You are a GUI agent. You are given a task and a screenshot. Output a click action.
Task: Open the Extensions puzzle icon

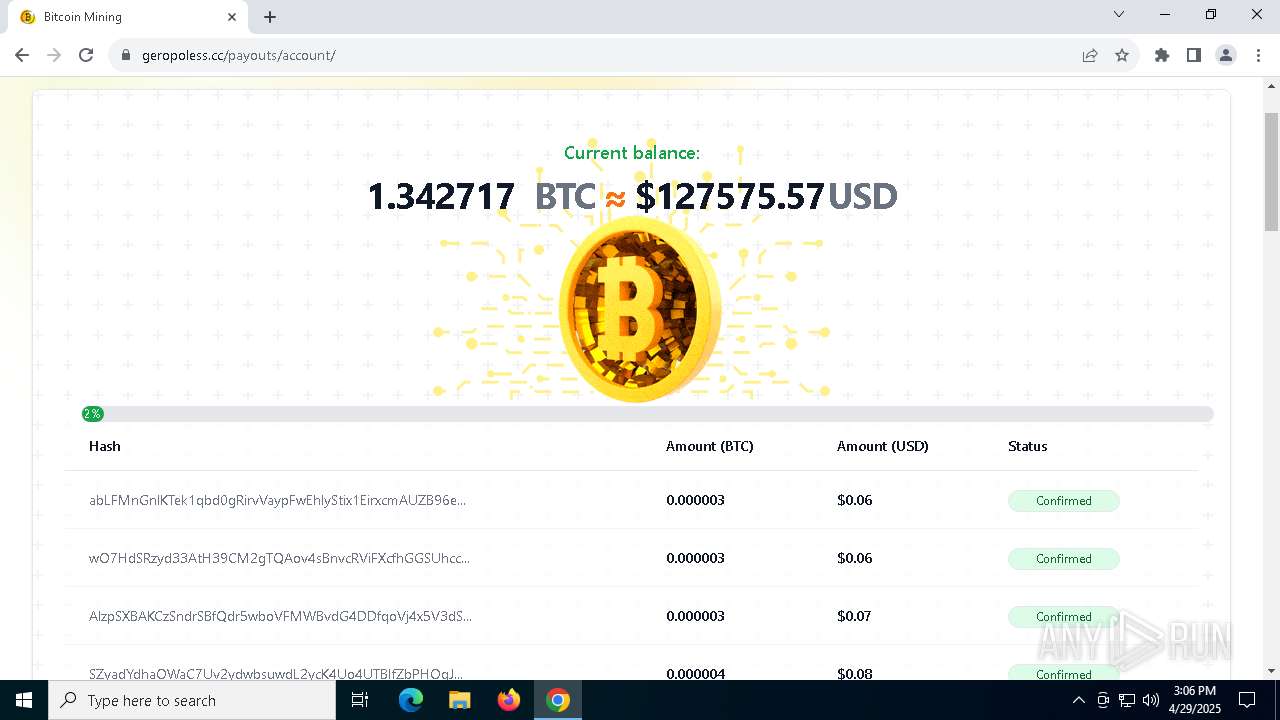pos(1162,55)
